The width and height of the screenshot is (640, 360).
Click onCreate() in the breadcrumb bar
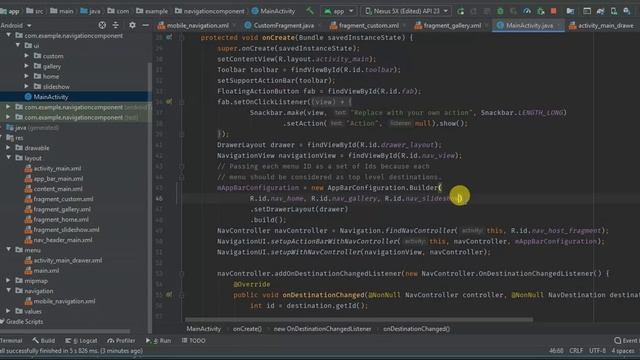pos(247,329)
